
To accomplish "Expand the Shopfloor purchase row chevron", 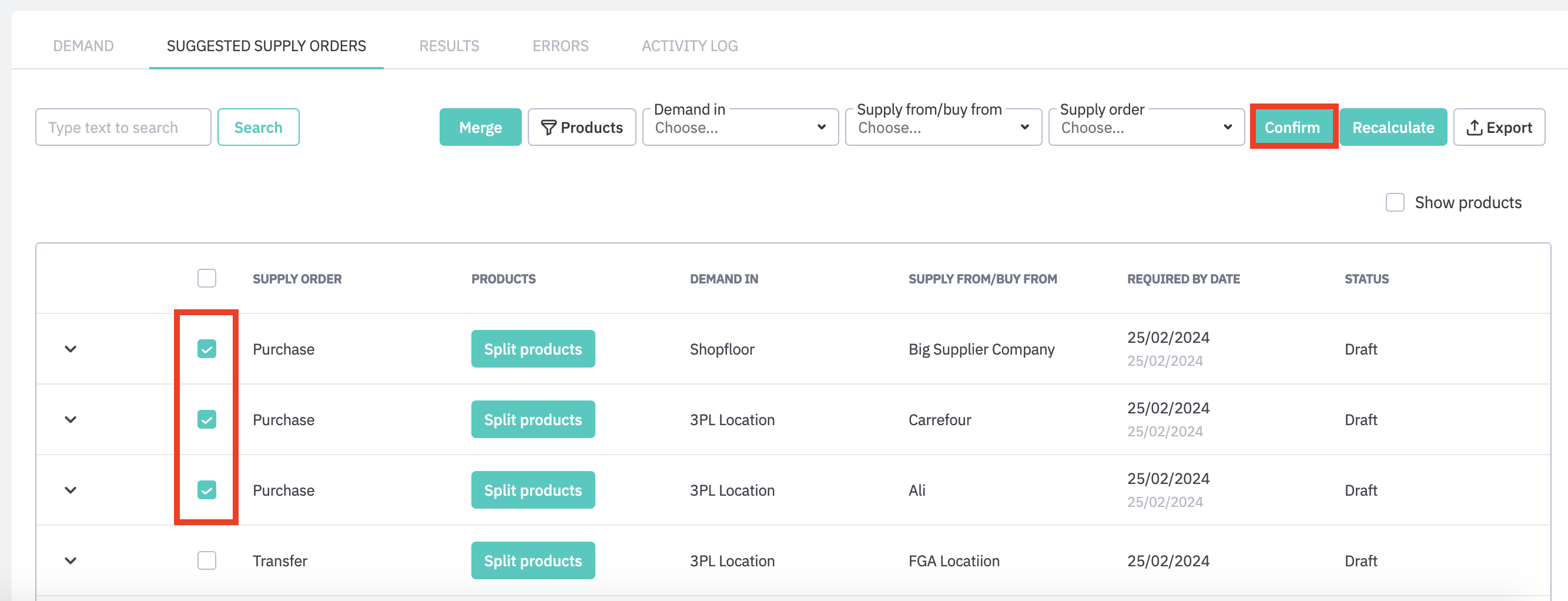I will [71, 349].
